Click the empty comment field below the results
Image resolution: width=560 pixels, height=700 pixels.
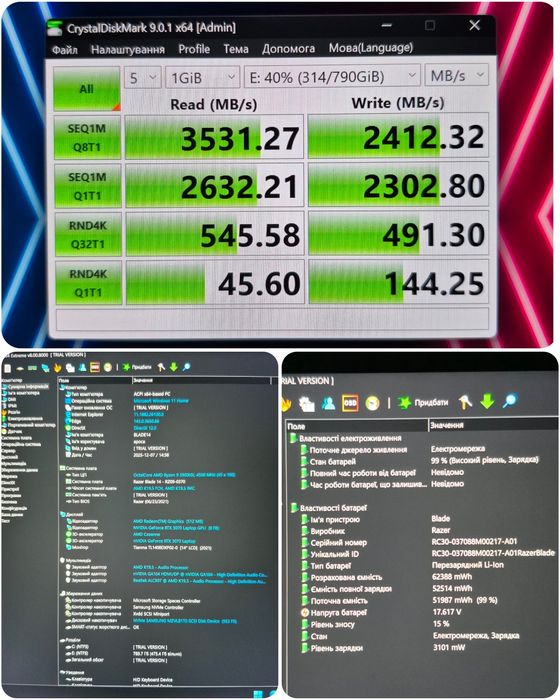272,319
